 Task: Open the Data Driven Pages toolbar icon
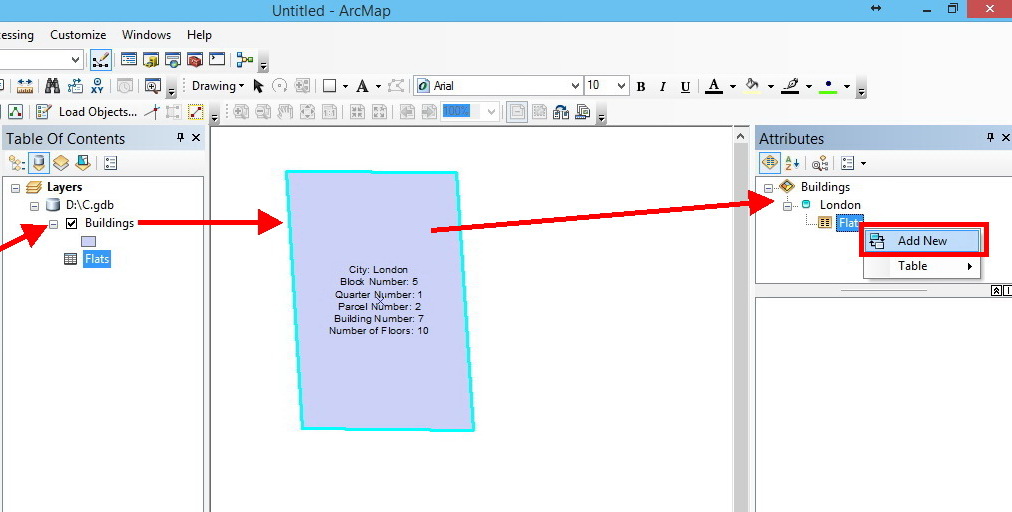pos(583,112)
